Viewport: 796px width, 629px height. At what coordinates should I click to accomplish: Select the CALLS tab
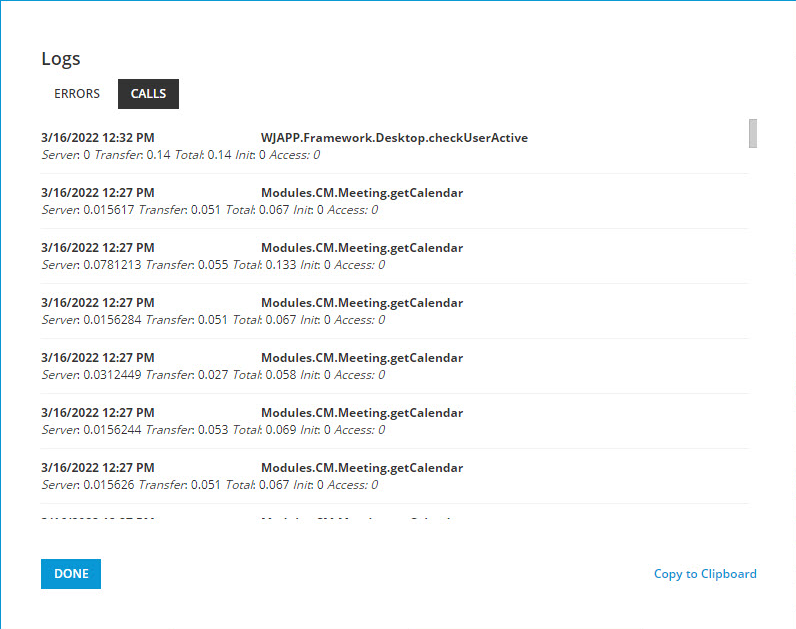[148, 94]
